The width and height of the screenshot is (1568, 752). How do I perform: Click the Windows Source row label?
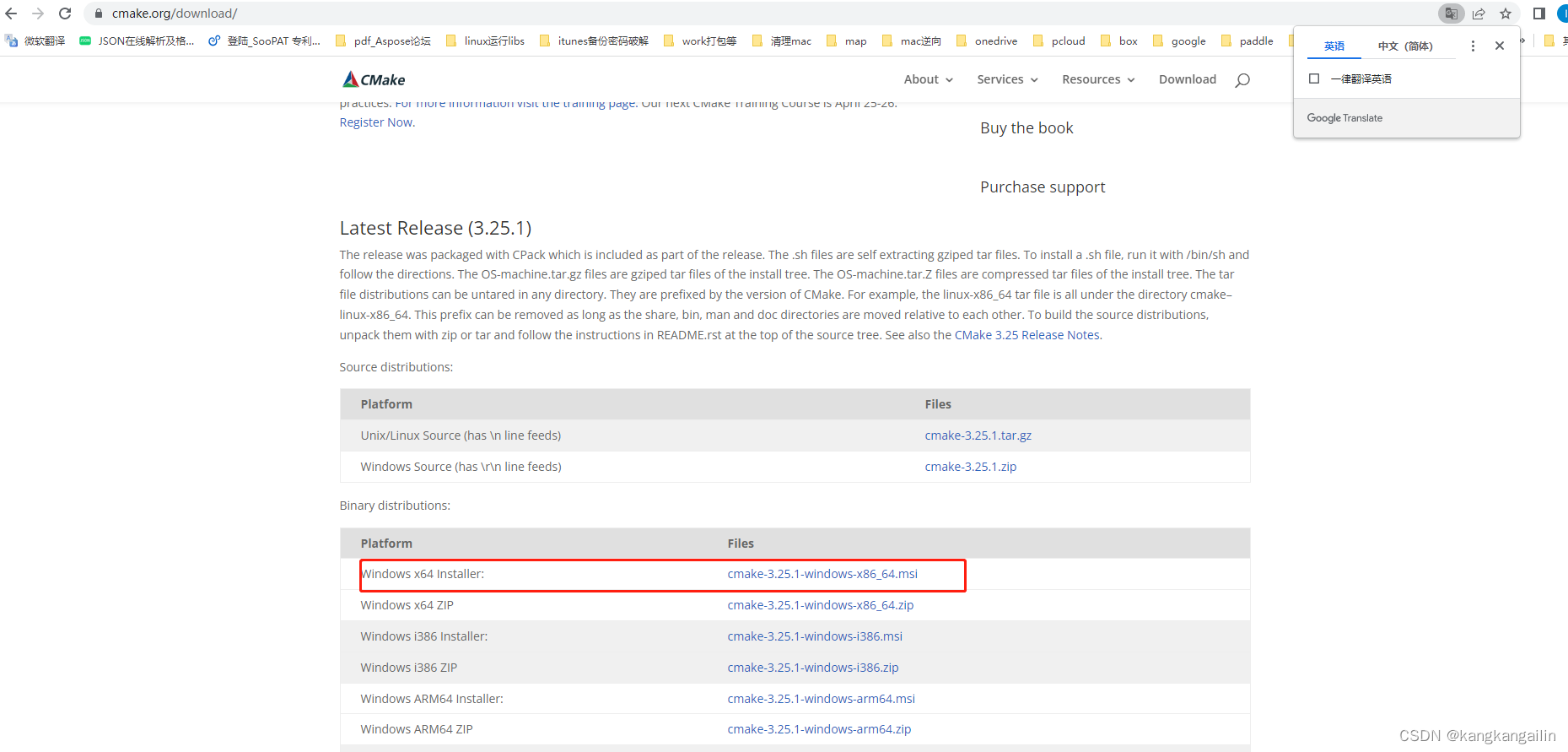coord(461,467)
